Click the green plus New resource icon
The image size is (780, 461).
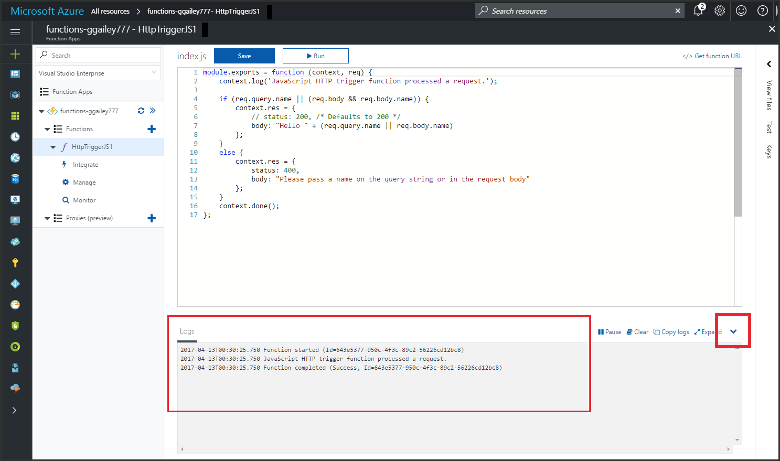click(x=15, y=54)
